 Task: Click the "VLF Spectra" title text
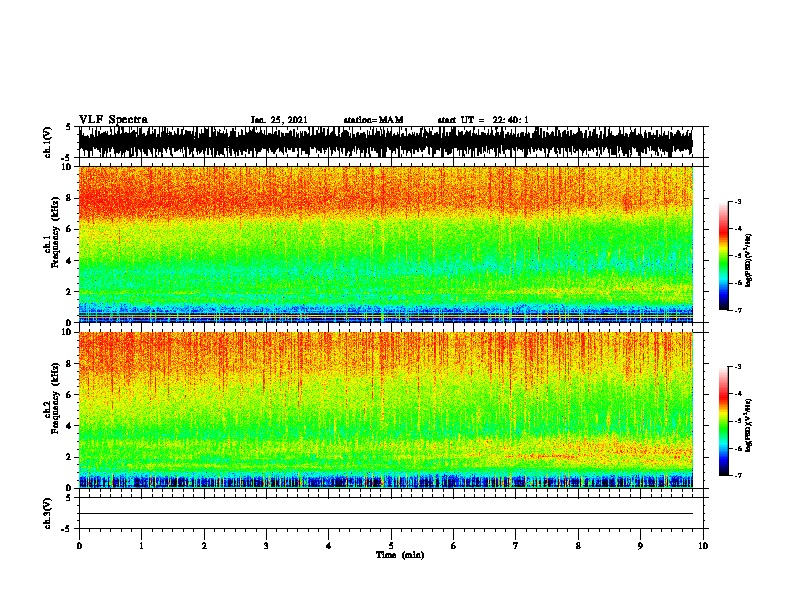tap(113, 120)
